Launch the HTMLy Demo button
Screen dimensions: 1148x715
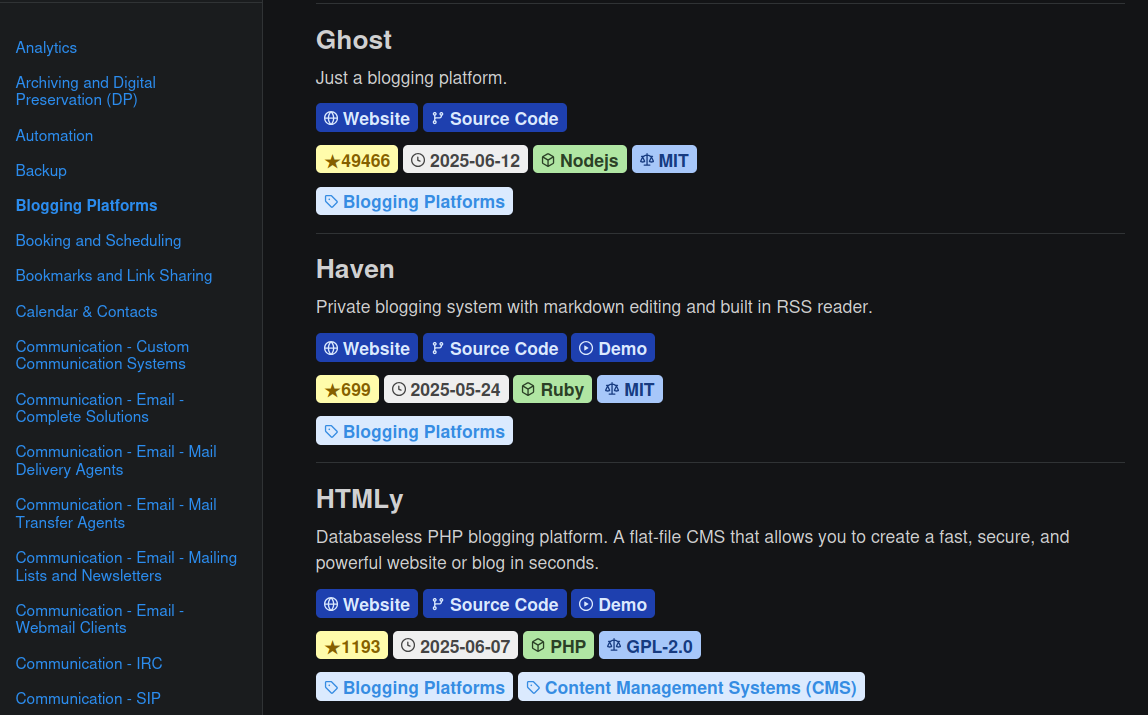pos(613,604)
